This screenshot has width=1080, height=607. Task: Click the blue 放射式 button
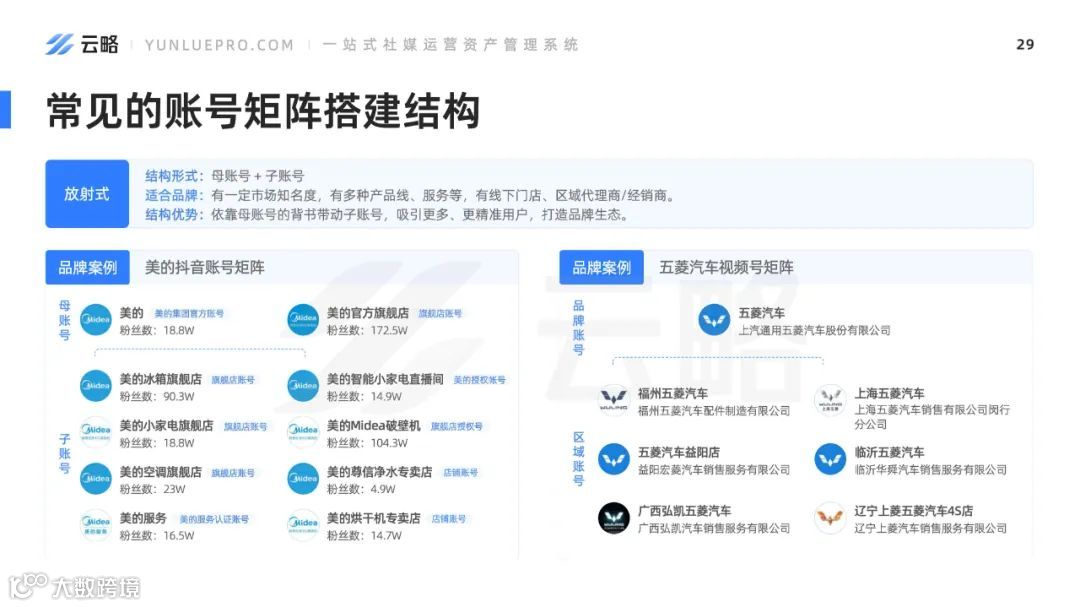[87, 194]
